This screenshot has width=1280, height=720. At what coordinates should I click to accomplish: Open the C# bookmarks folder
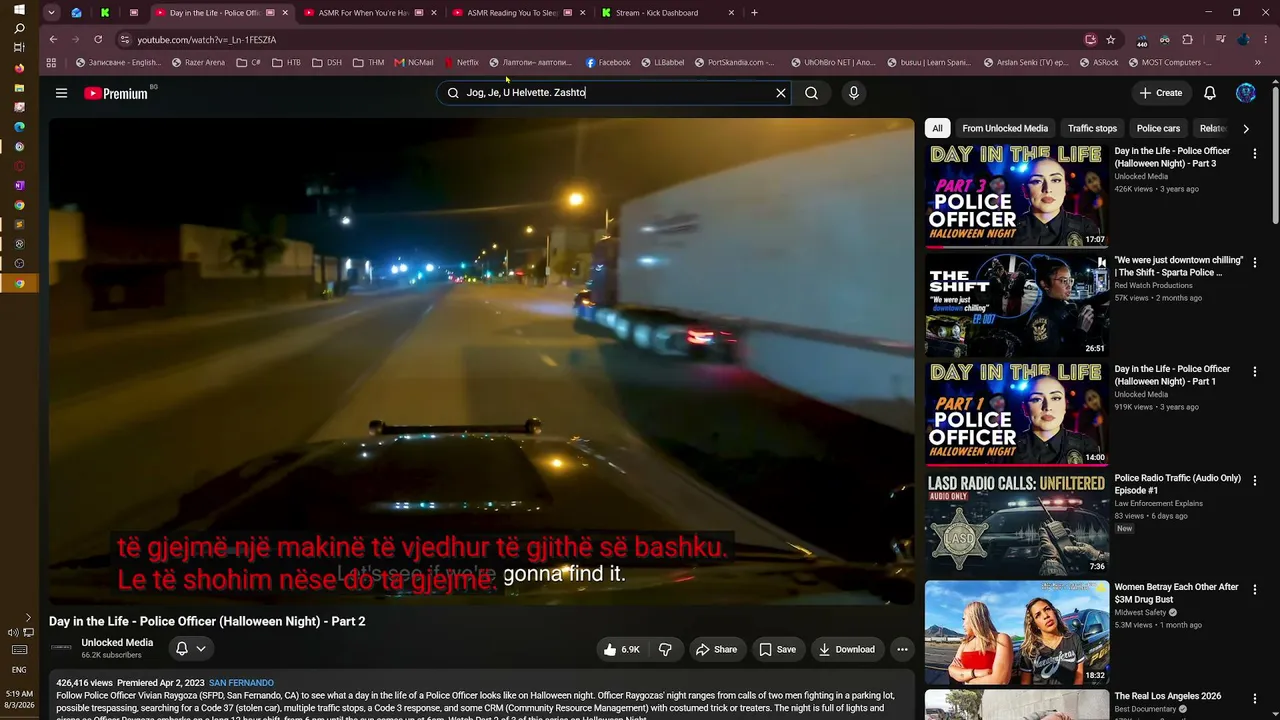(249, 62)
